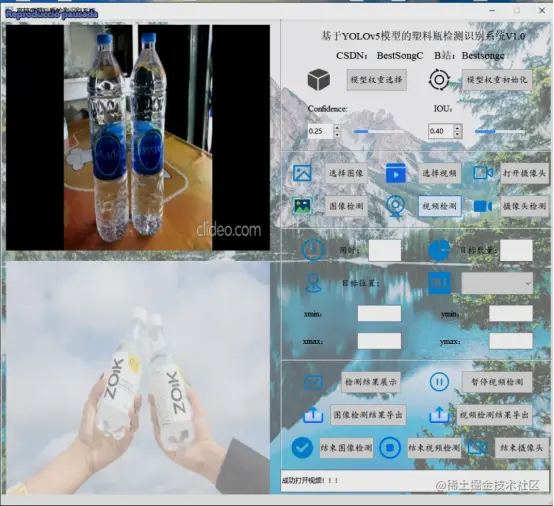The width and height of the screenshot is (554, 506).
Task: Start video detection with 视频检测 button
Action: (440, 206)
